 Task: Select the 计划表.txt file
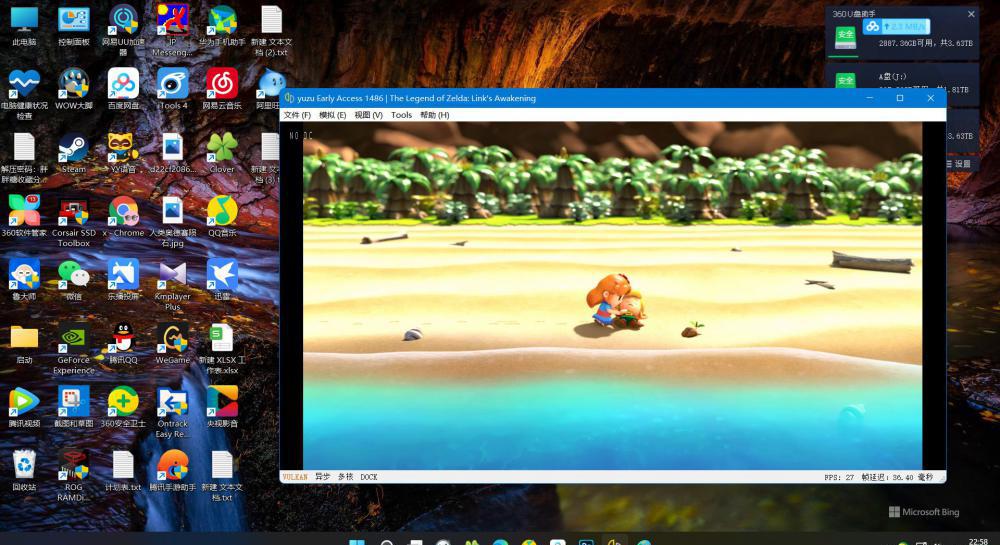pyautogui.click(x=123, y=470)
